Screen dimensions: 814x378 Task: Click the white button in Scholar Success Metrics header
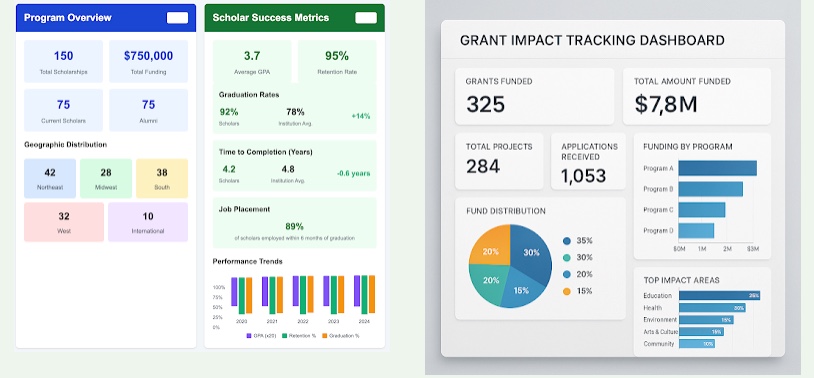tap(366, 18)
